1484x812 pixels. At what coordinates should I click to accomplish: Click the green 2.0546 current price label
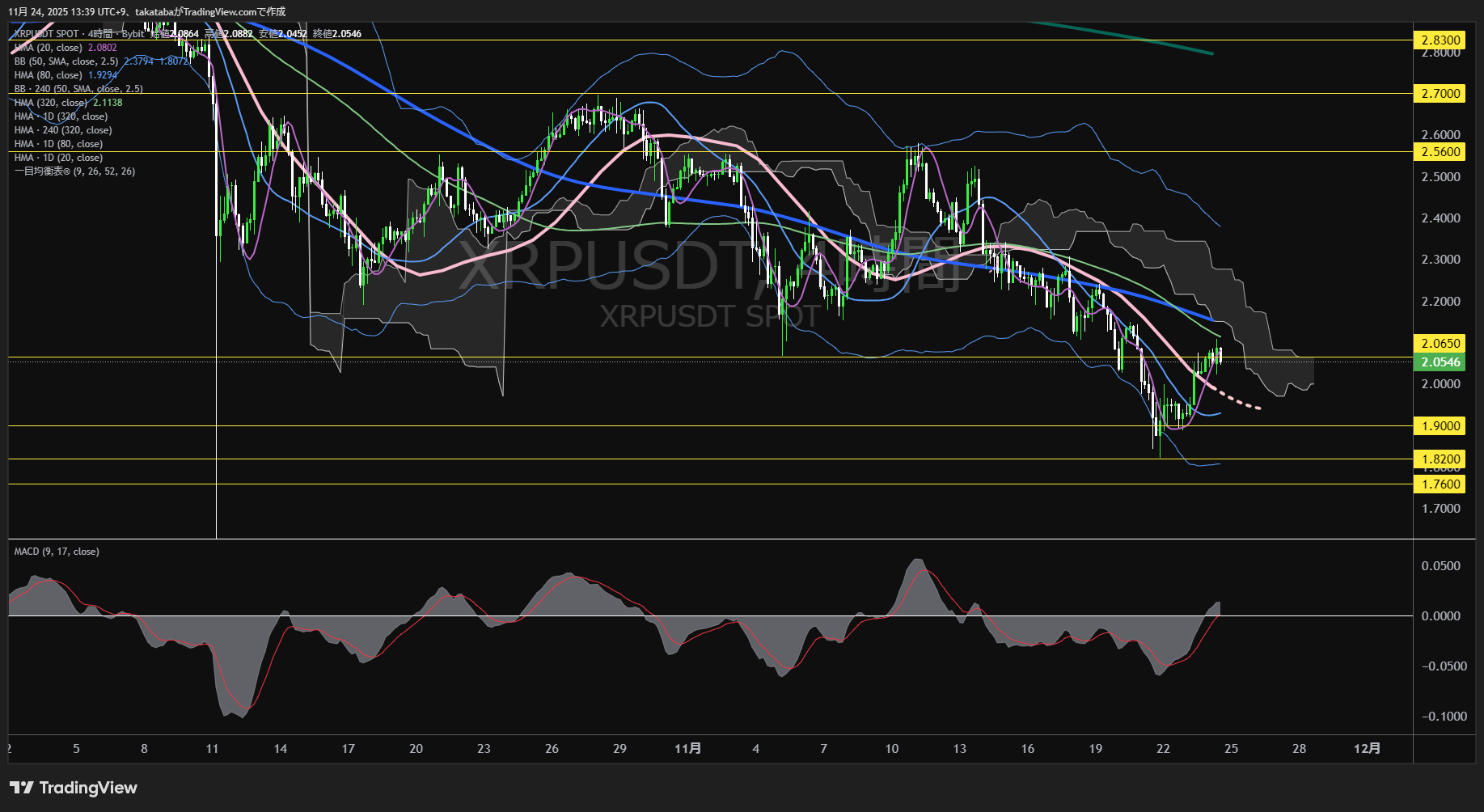tap(1440, 362)
